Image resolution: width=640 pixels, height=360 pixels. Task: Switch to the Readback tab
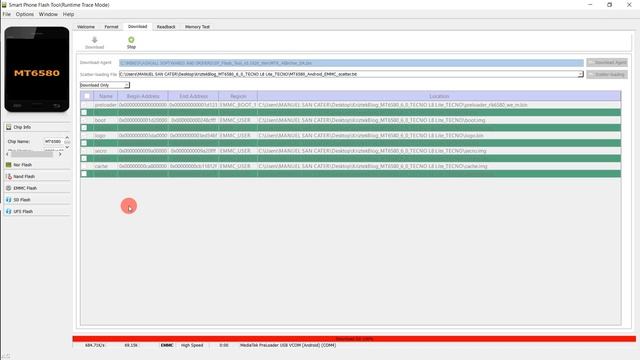click(166, 27)
